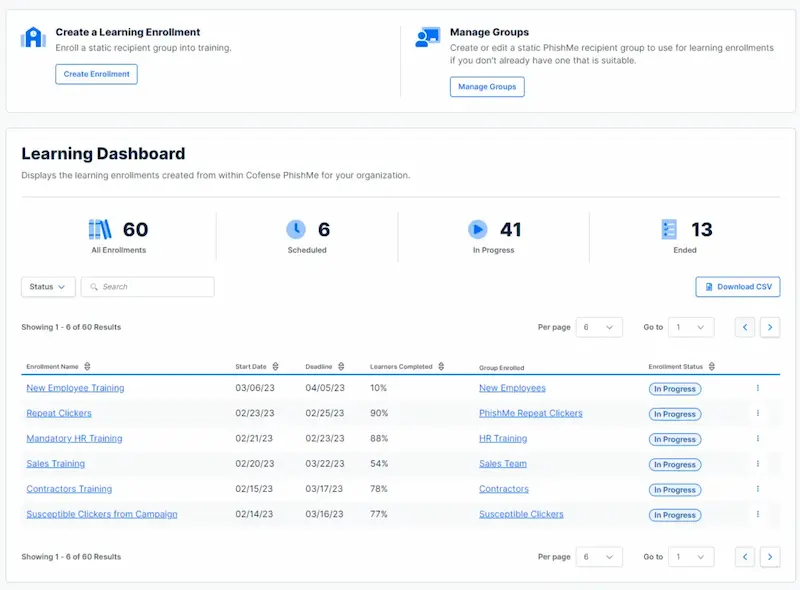Click In Progress badge for New Employee Training

pyautogui.click(x=675, y=389)
